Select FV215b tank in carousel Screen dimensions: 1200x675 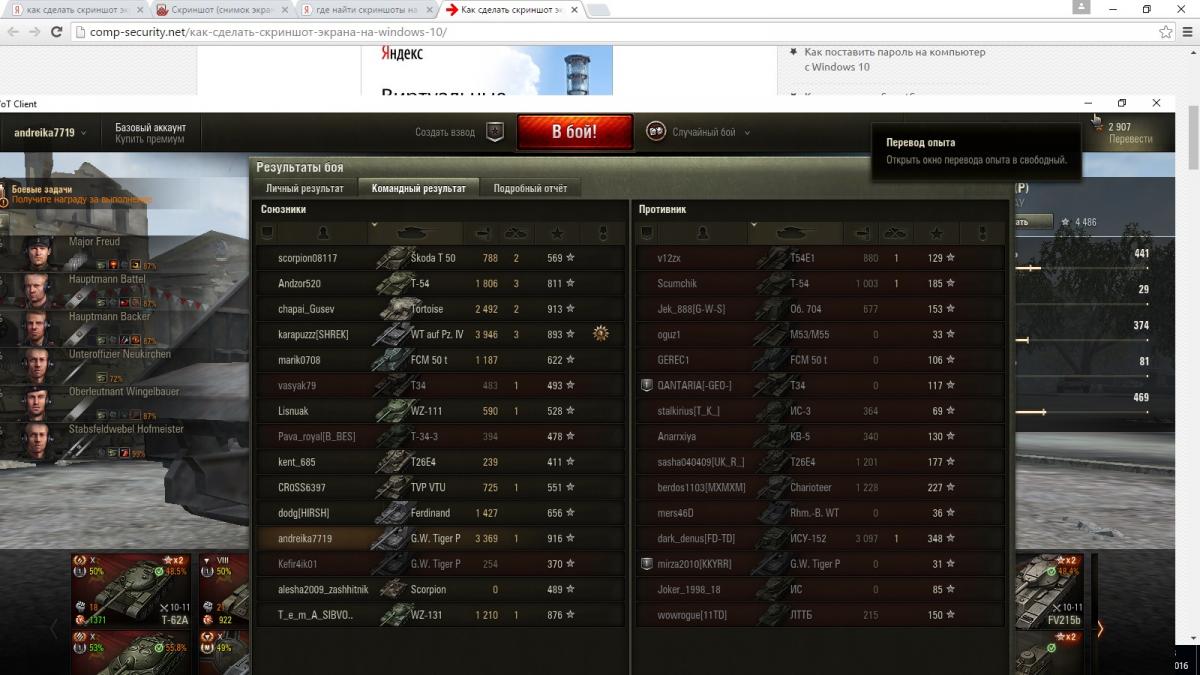[x=1049, y=590]
